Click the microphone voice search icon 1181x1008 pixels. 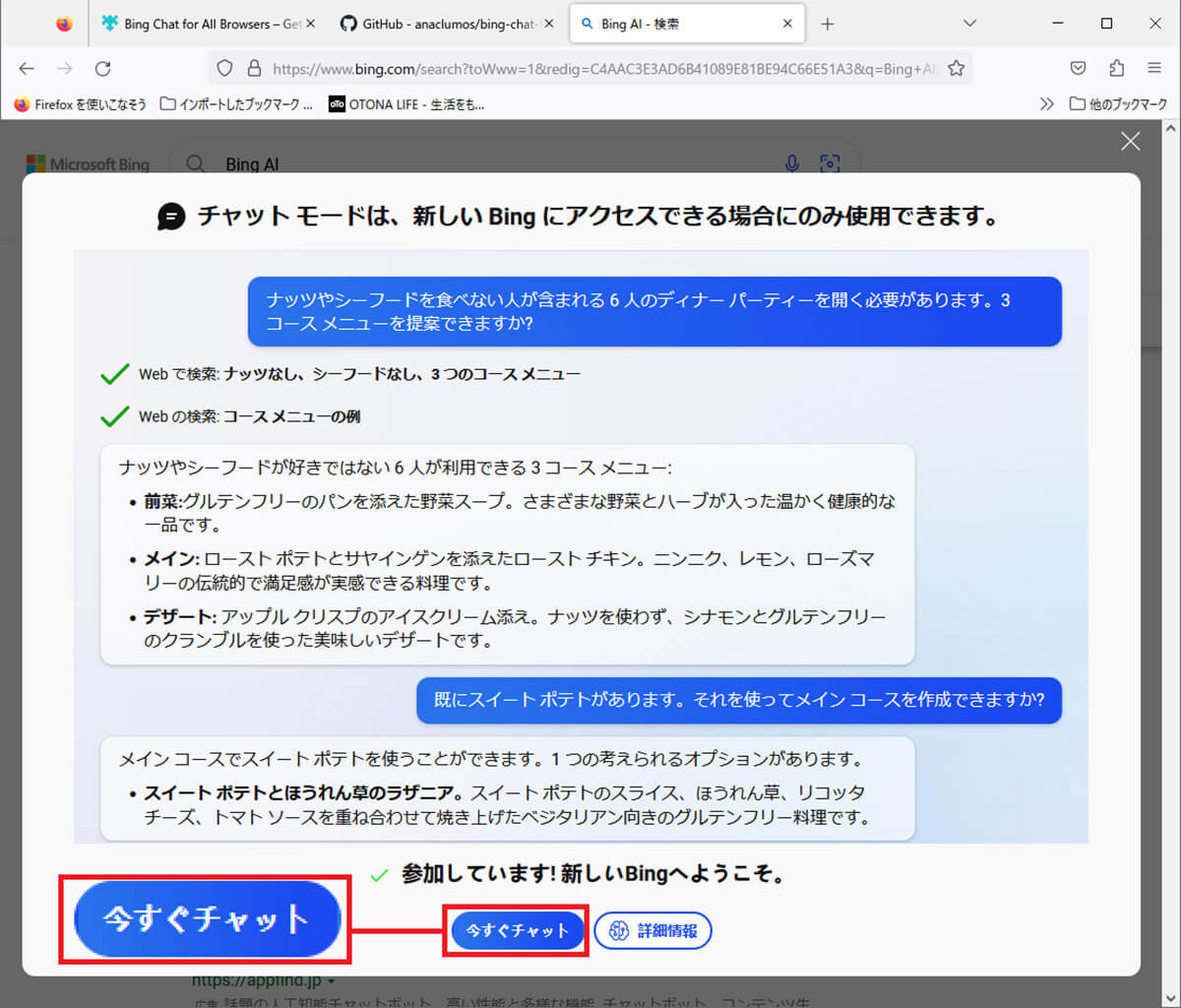792,164
